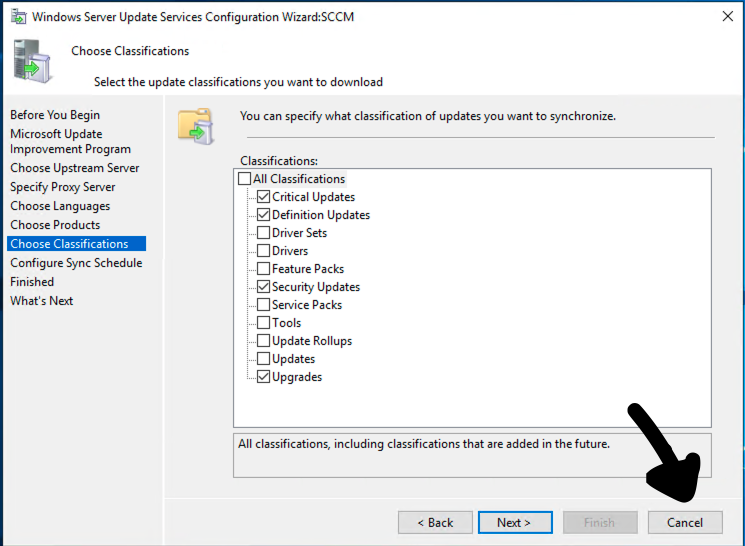Close the configuration wizard window
This screenshot has width=745, height=546.
(x=725, y=17)
